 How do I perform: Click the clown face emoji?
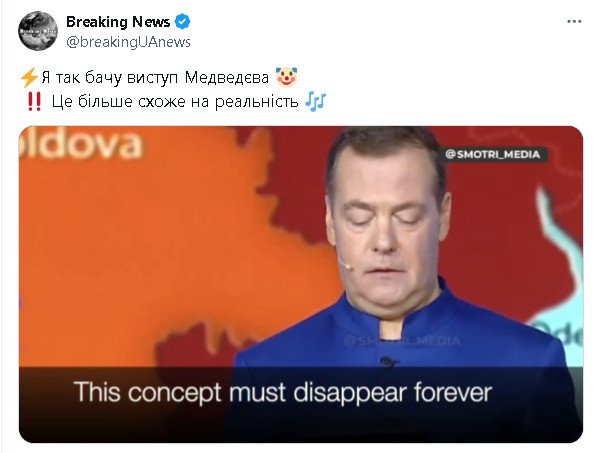[286, 77]
